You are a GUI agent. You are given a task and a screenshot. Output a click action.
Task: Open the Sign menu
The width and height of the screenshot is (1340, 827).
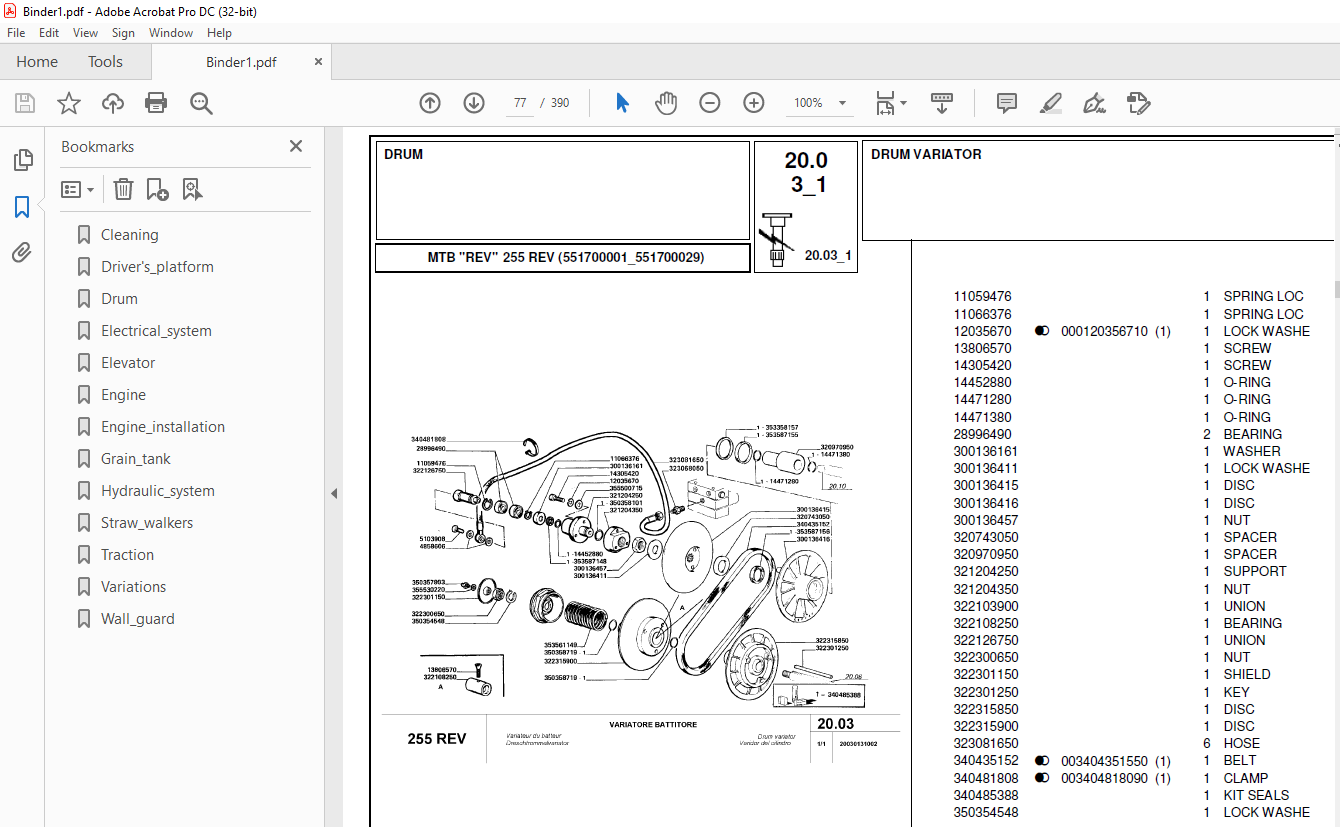[123, 33]
